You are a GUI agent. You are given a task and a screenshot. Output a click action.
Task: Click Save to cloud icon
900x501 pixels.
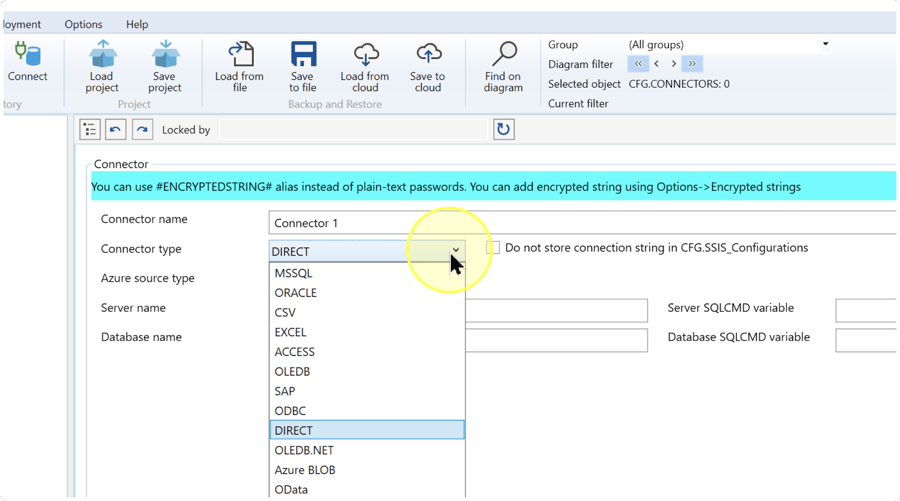[x=428, y=55]
